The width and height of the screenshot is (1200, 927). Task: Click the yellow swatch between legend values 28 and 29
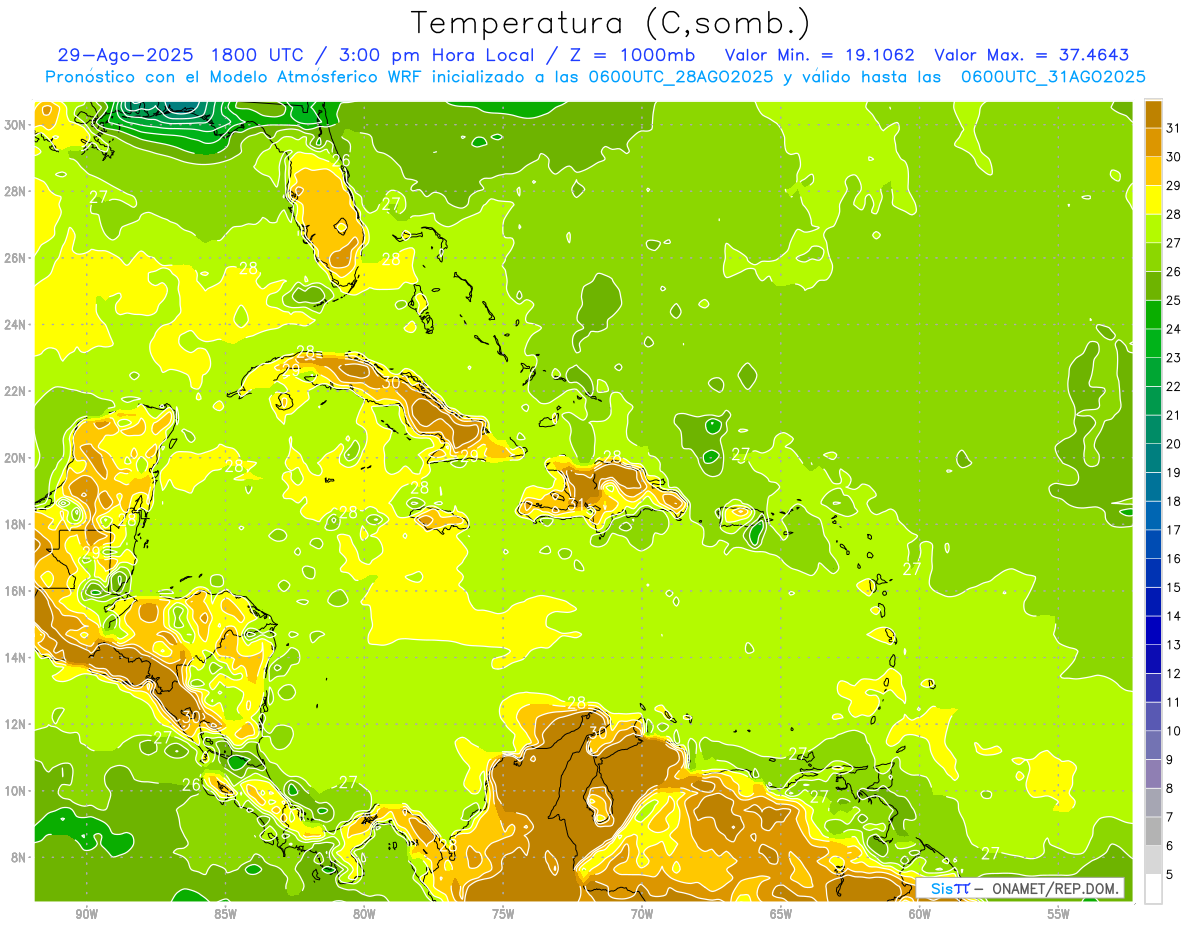point(1153,199)
